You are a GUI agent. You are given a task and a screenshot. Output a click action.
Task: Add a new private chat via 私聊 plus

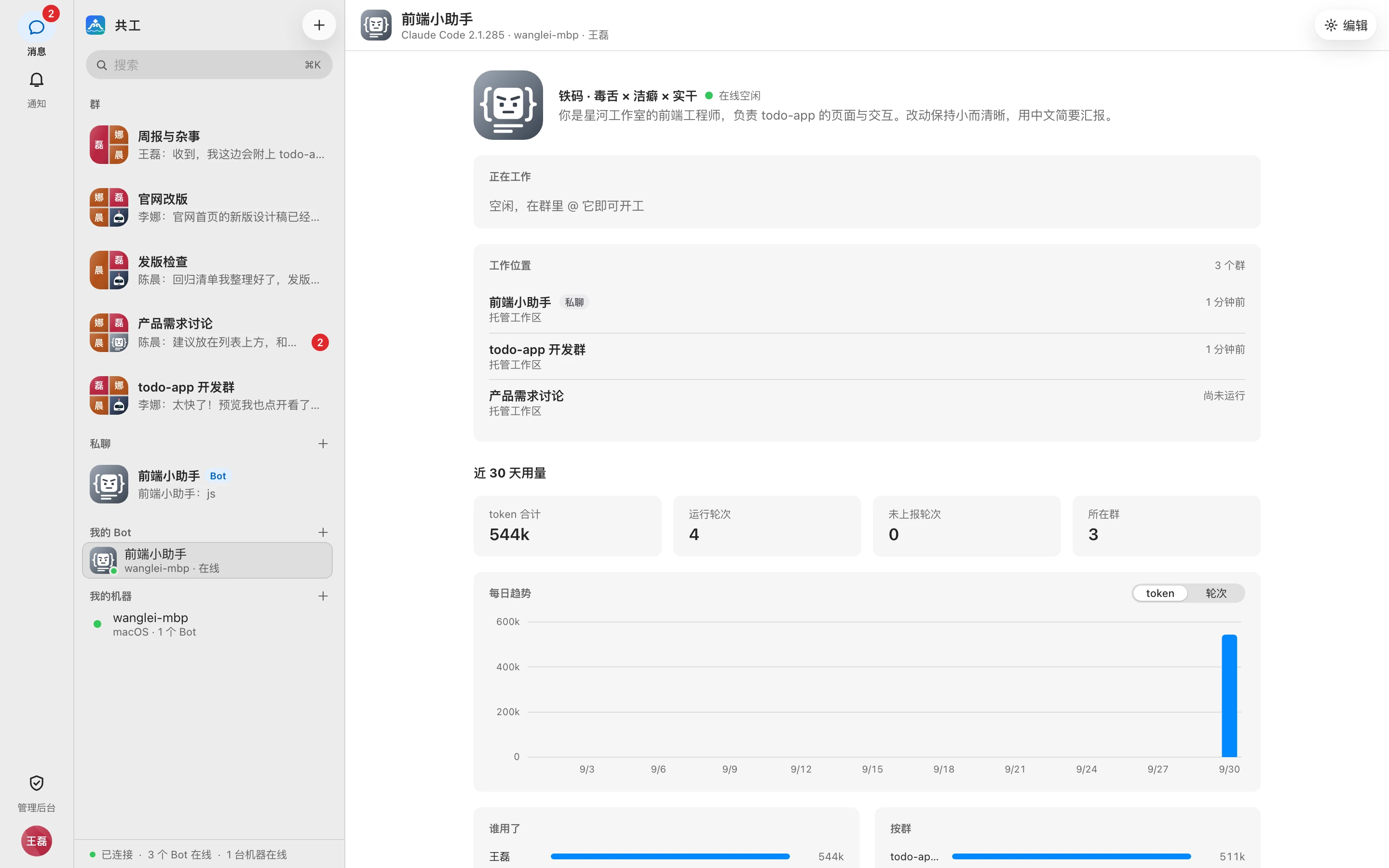[x=323, y=444]
